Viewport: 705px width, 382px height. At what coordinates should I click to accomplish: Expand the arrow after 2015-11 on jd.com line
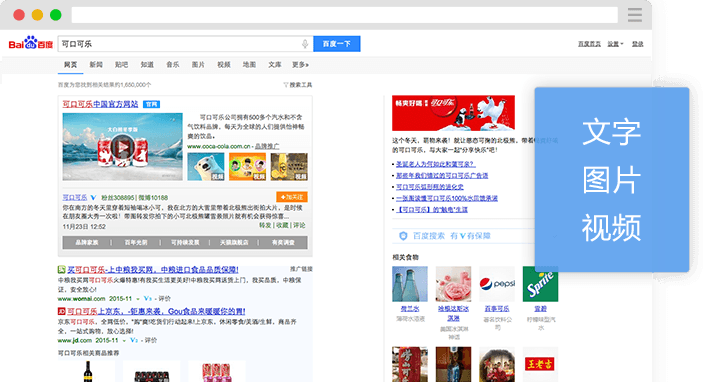pyautogui.click(x=124, y=341)
